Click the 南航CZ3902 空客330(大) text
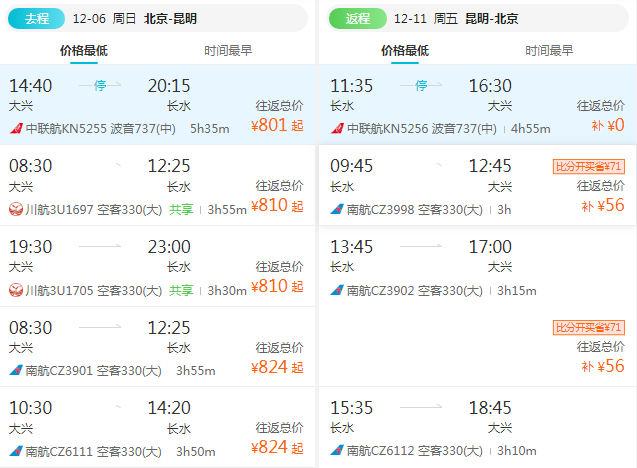The height and width of the screenshot is (468, 637). click(x=415, y=290)
